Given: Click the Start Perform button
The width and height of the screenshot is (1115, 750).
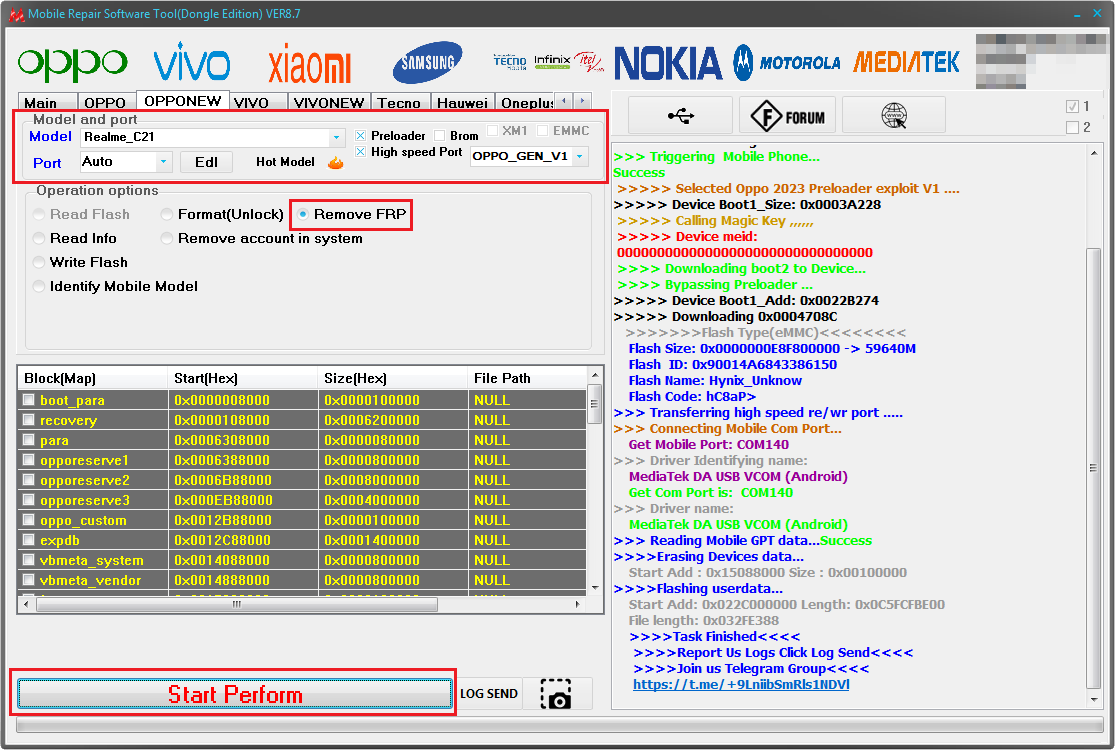Looking at the screenshot, I should (235, 694).
